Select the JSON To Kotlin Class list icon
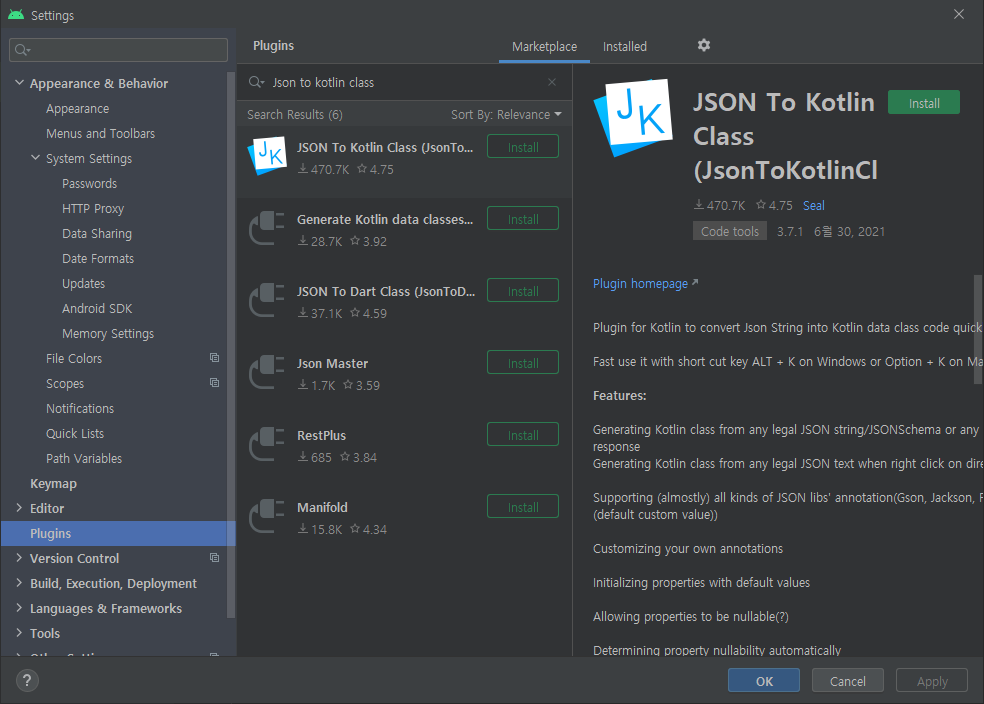The width and height of the screenshot is (984, 704). pos(268,156)
